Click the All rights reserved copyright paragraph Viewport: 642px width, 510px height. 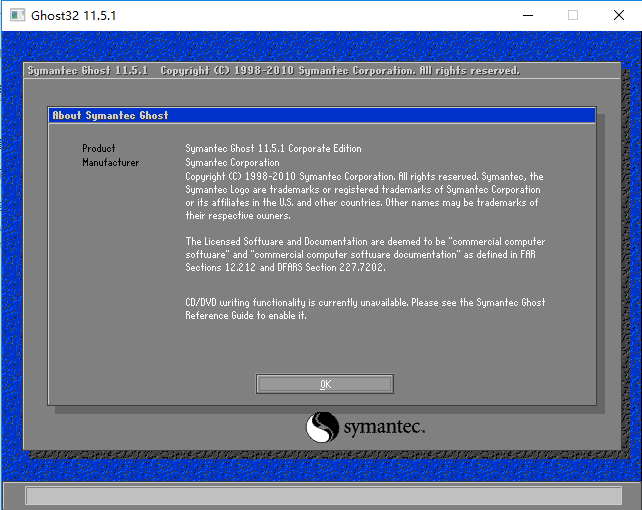(364, 195)
